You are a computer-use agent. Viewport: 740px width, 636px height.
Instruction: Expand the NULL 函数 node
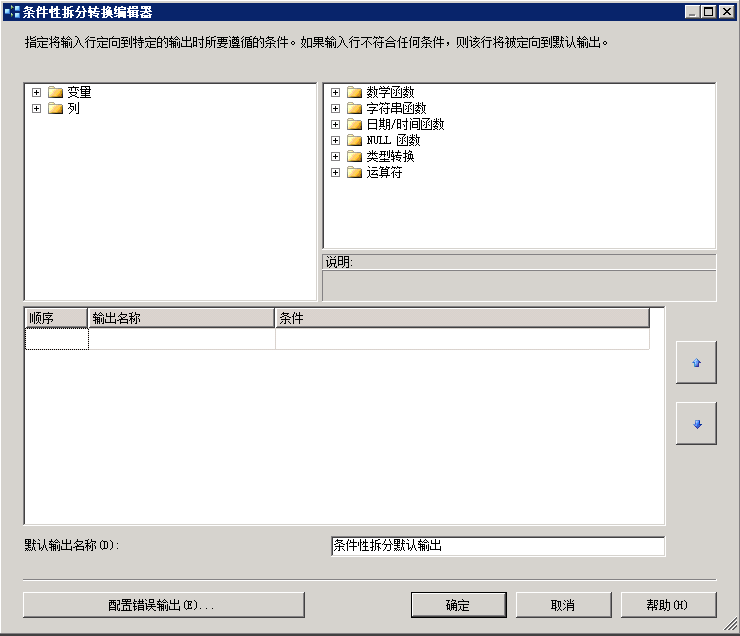point(335,141)
